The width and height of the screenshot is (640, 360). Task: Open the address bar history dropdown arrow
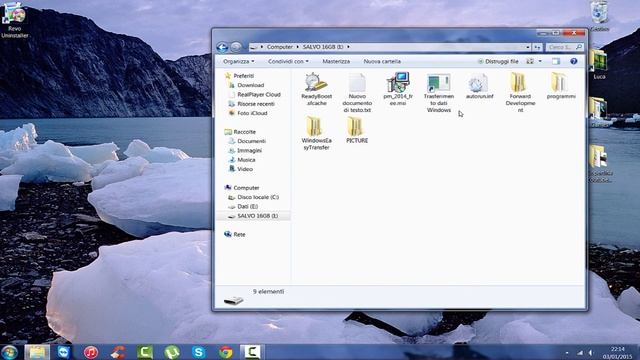tap(527, 47)
